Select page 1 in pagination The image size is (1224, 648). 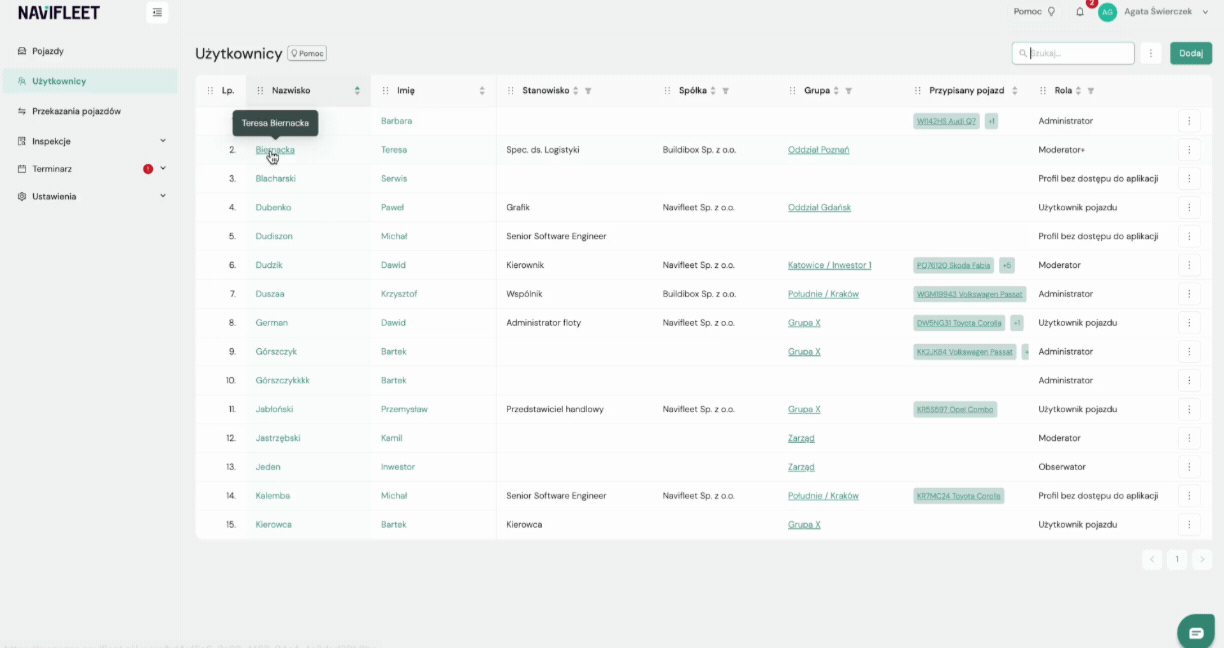(1177, 559)
